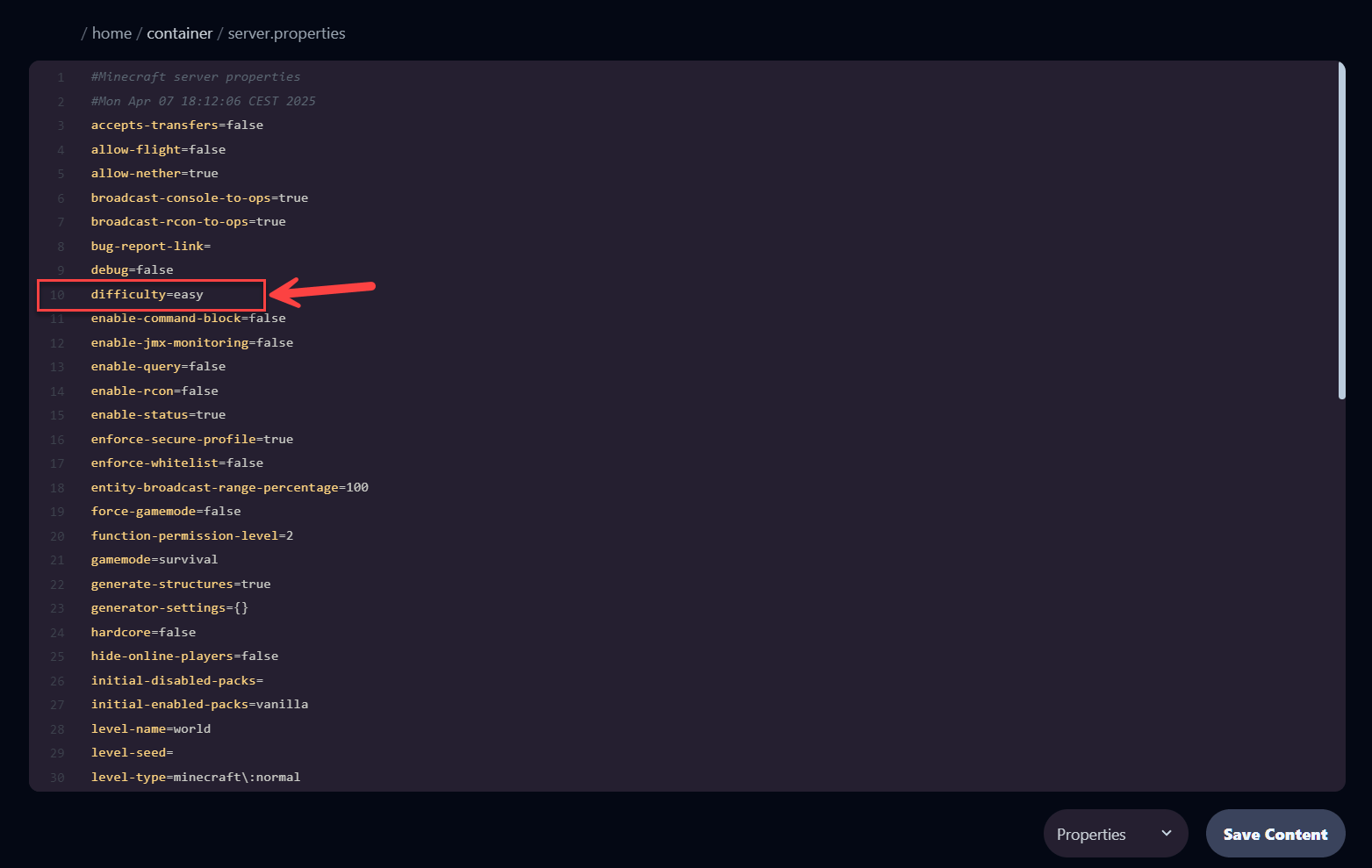The height and width of the screenshot is (868, 1372).
Task: Place cursor on enable-command-block=false line
Action: click(x=188, y=319)
